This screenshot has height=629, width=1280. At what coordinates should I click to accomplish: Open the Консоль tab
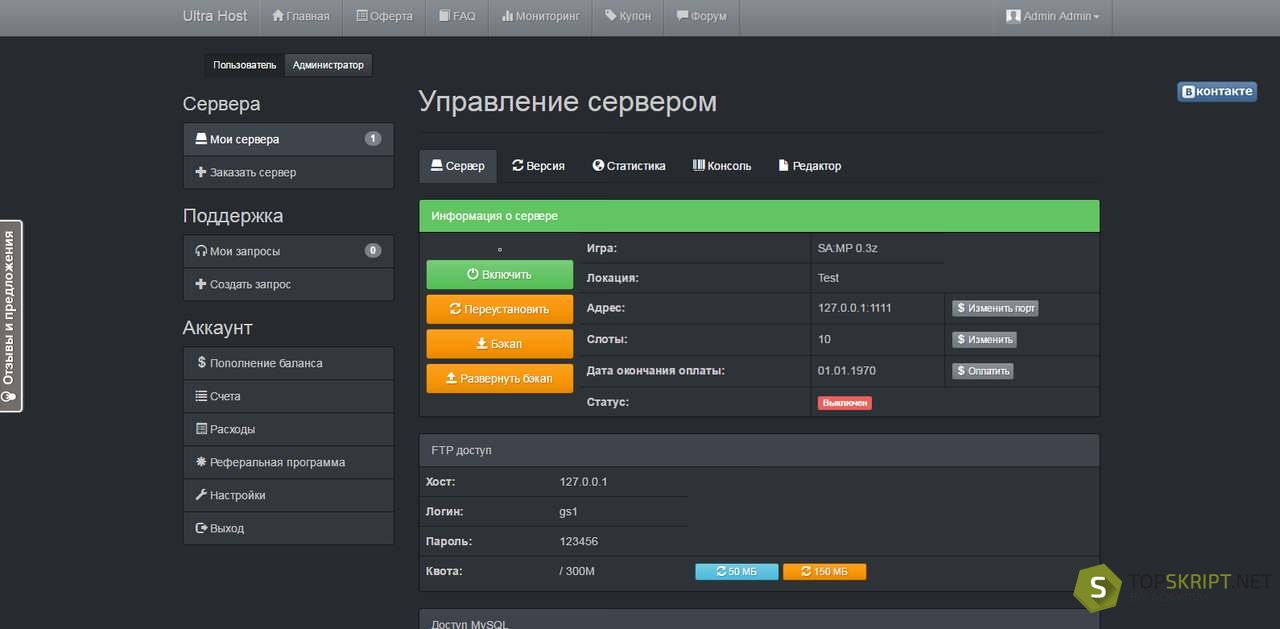point(721,166)
